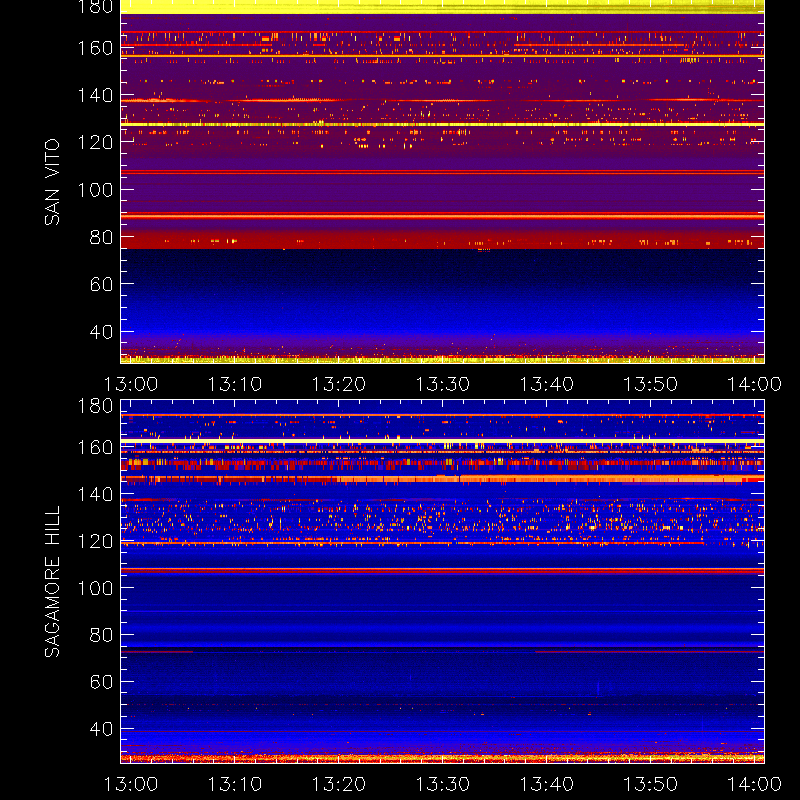Image resolution: width=800 pixels, height=800 pixels.
Task: Click 13:10 time label below Sagamore Hill plot
Action: click(235, 784)
